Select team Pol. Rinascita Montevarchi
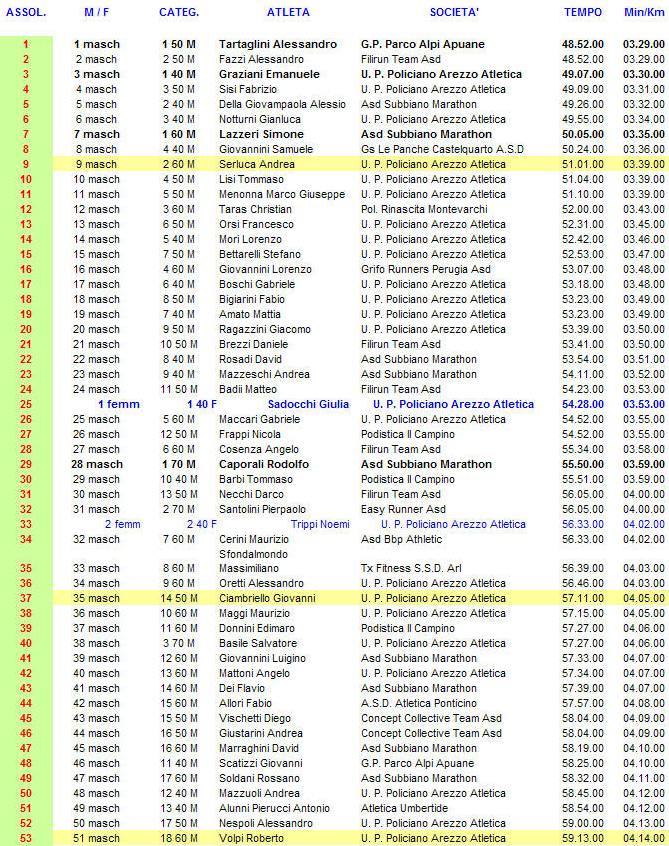This screenshot has height=846, width=669. point(424,209)
